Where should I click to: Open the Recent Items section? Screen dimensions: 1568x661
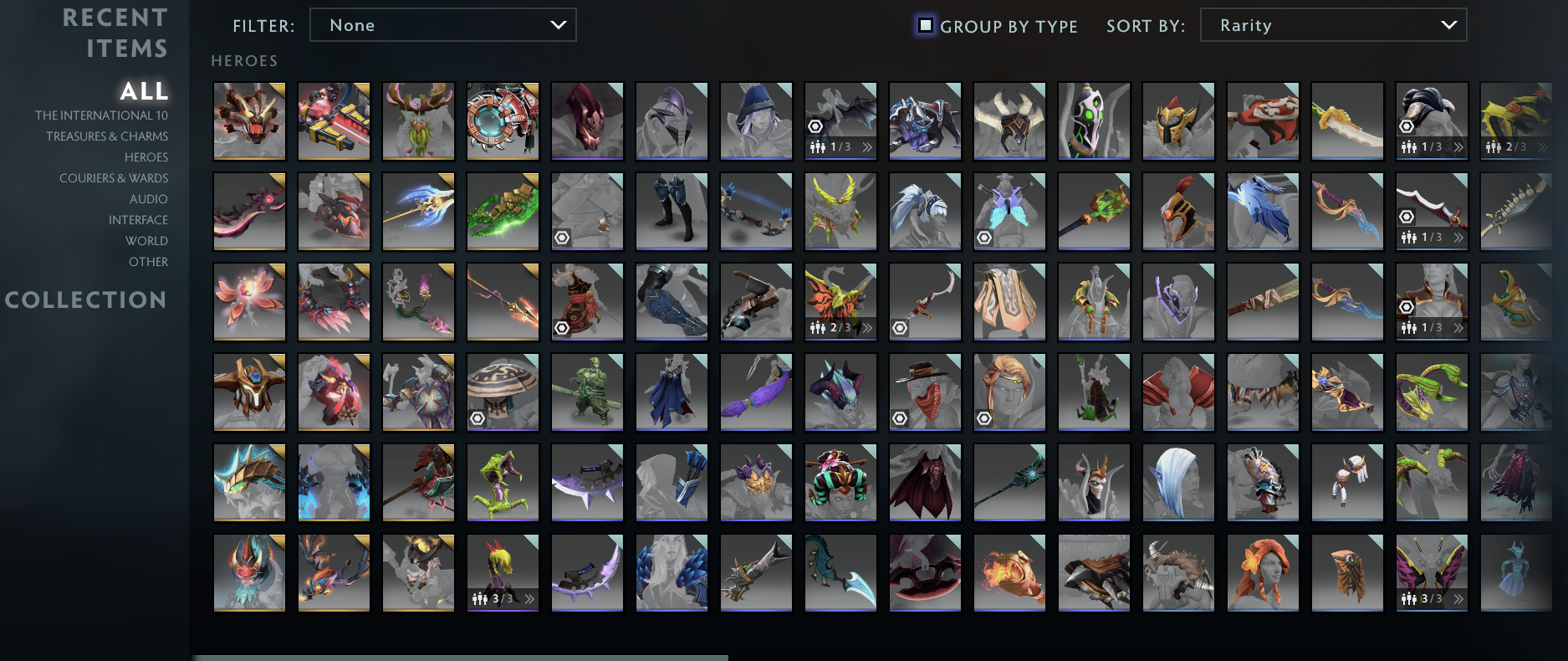115,33
